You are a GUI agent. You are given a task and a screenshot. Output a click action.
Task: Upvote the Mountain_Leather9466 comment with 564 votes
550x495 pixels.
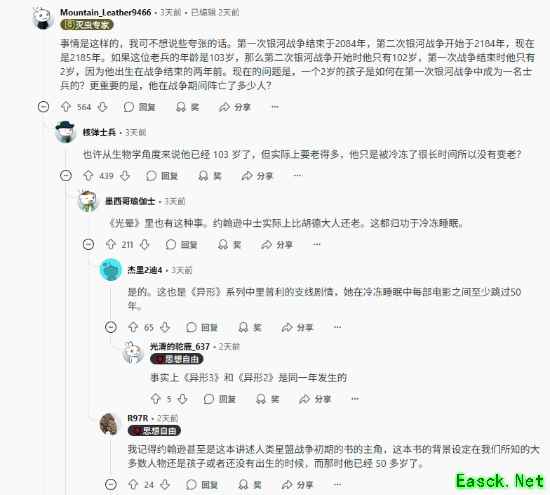(66, 107)
